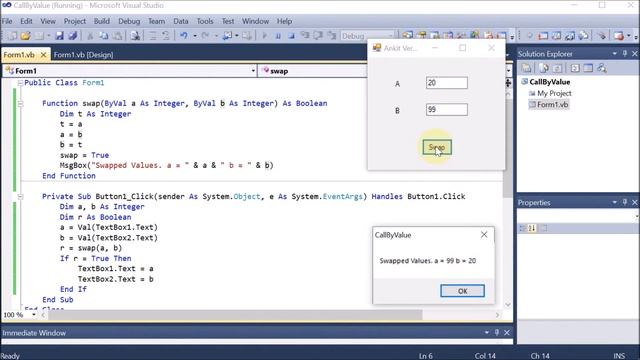Select My Project in Solution Explorer
Image resolution: width=640 pixels, height=360 pixels.
[554, 93]
